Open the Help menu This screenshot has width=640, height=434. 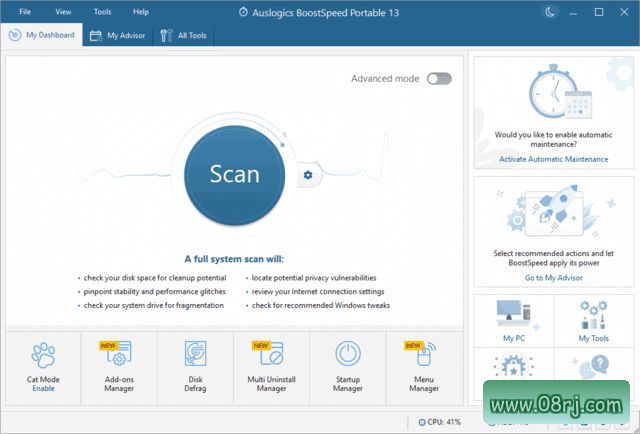[141, 12]
